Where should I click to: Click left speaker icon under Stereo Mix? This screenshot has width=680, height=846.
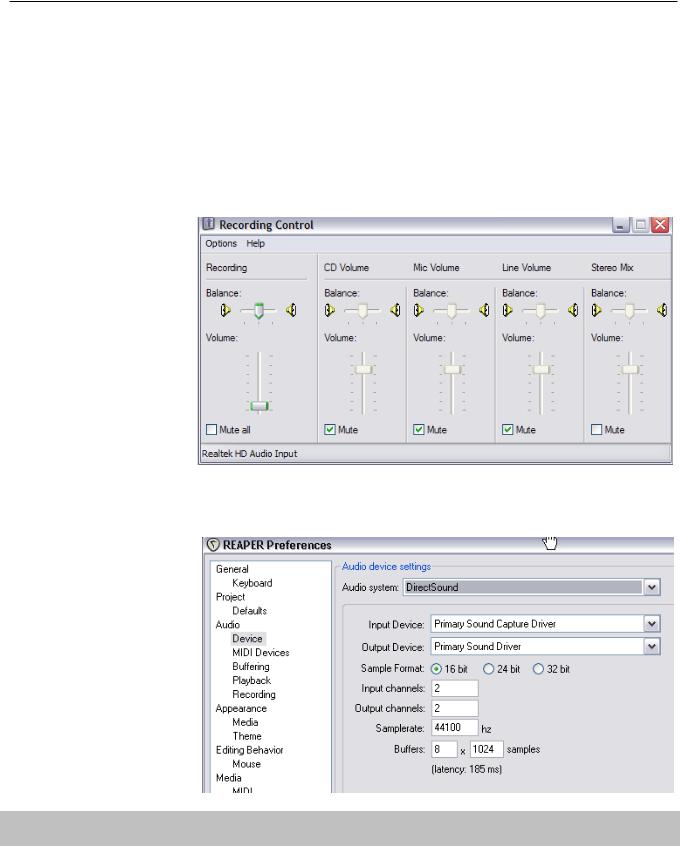[x=596, y=310]
